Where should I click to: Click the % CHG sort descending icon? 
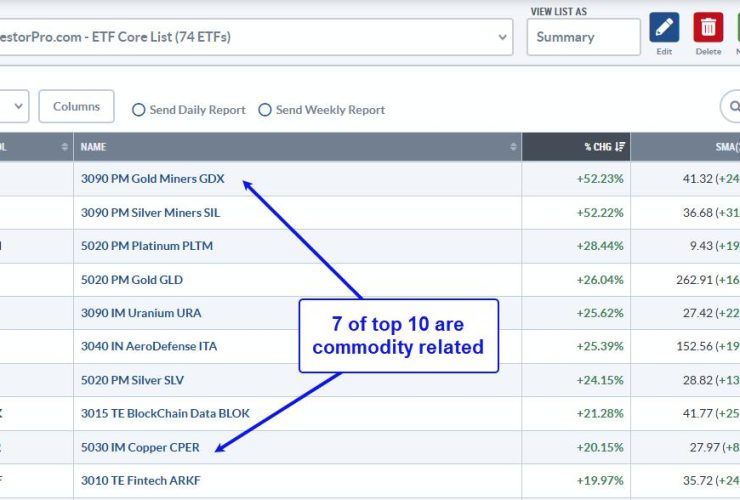pos(620,147)
